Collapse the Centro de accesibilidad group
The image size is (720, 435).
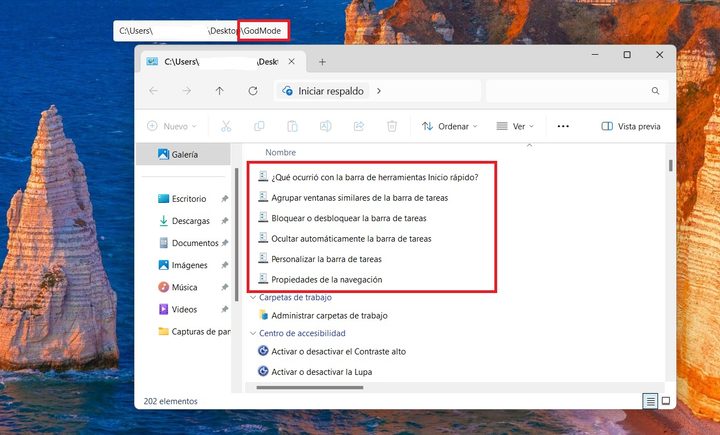coord(253,333)
